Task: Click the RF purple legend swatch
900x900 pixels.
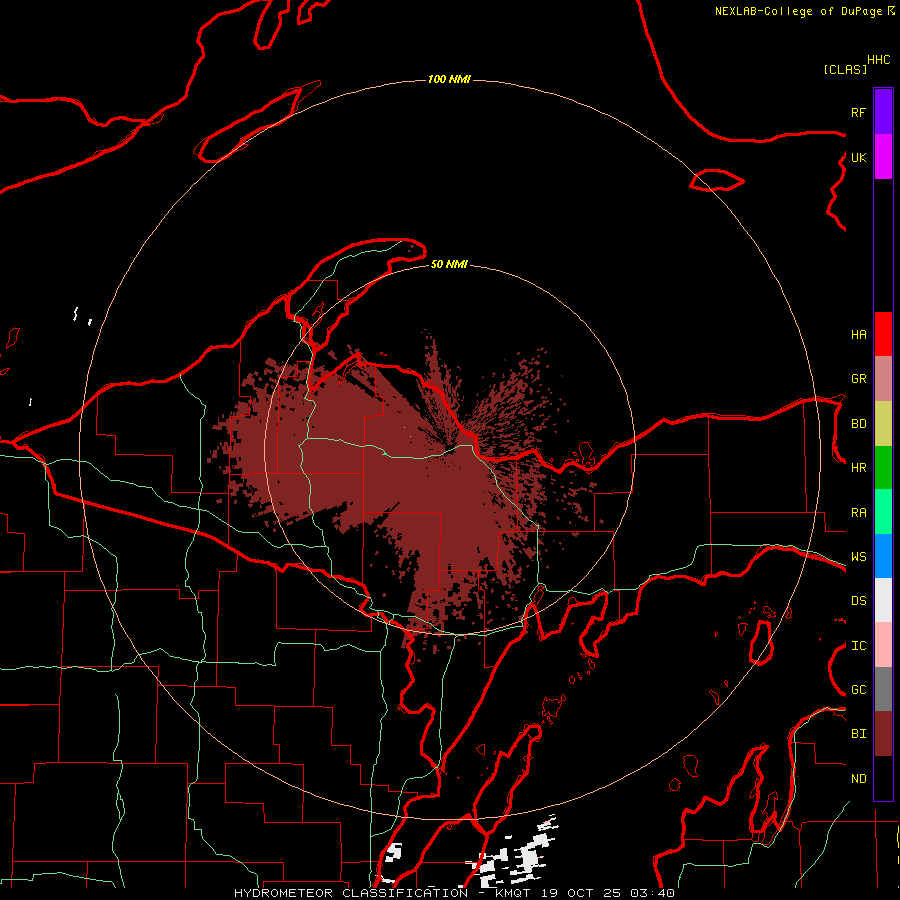Action: 883,112
